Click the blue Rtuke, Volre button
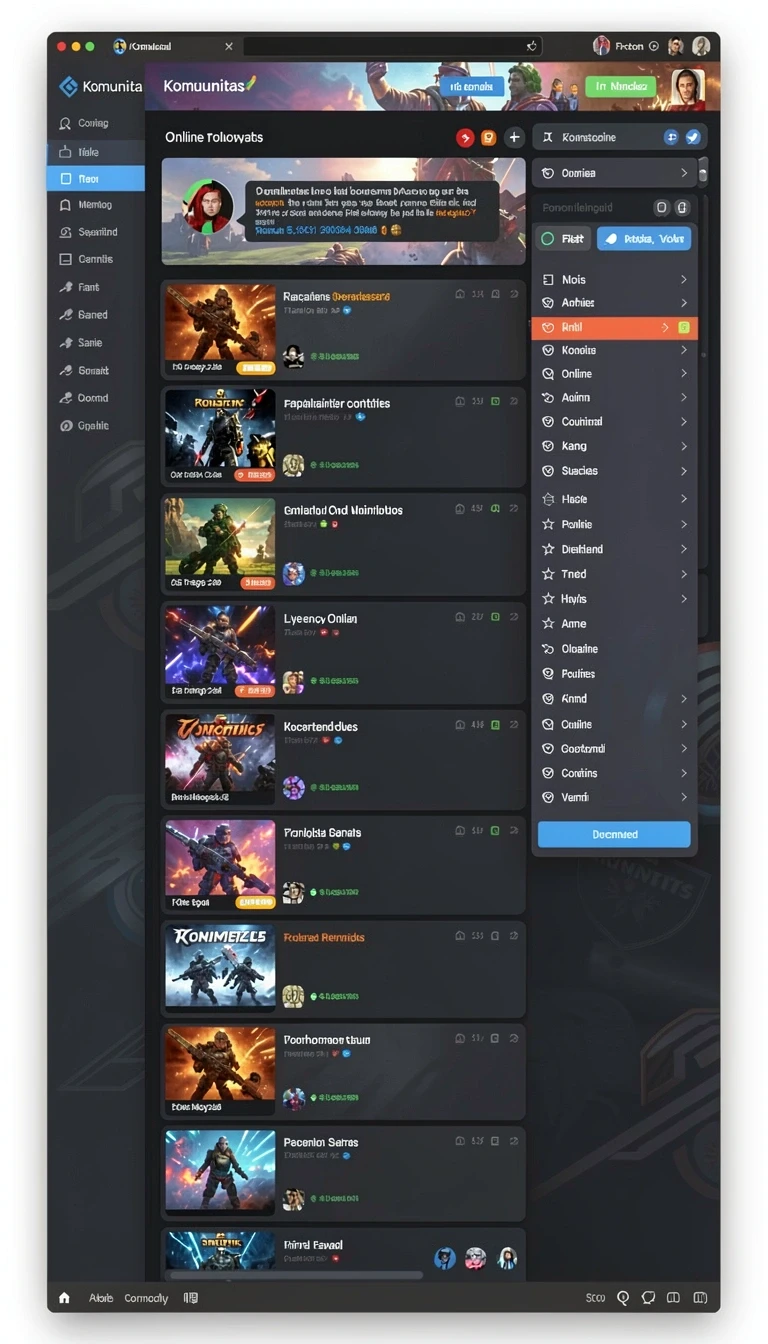768x1344 pixels. (x=644, y=239)
